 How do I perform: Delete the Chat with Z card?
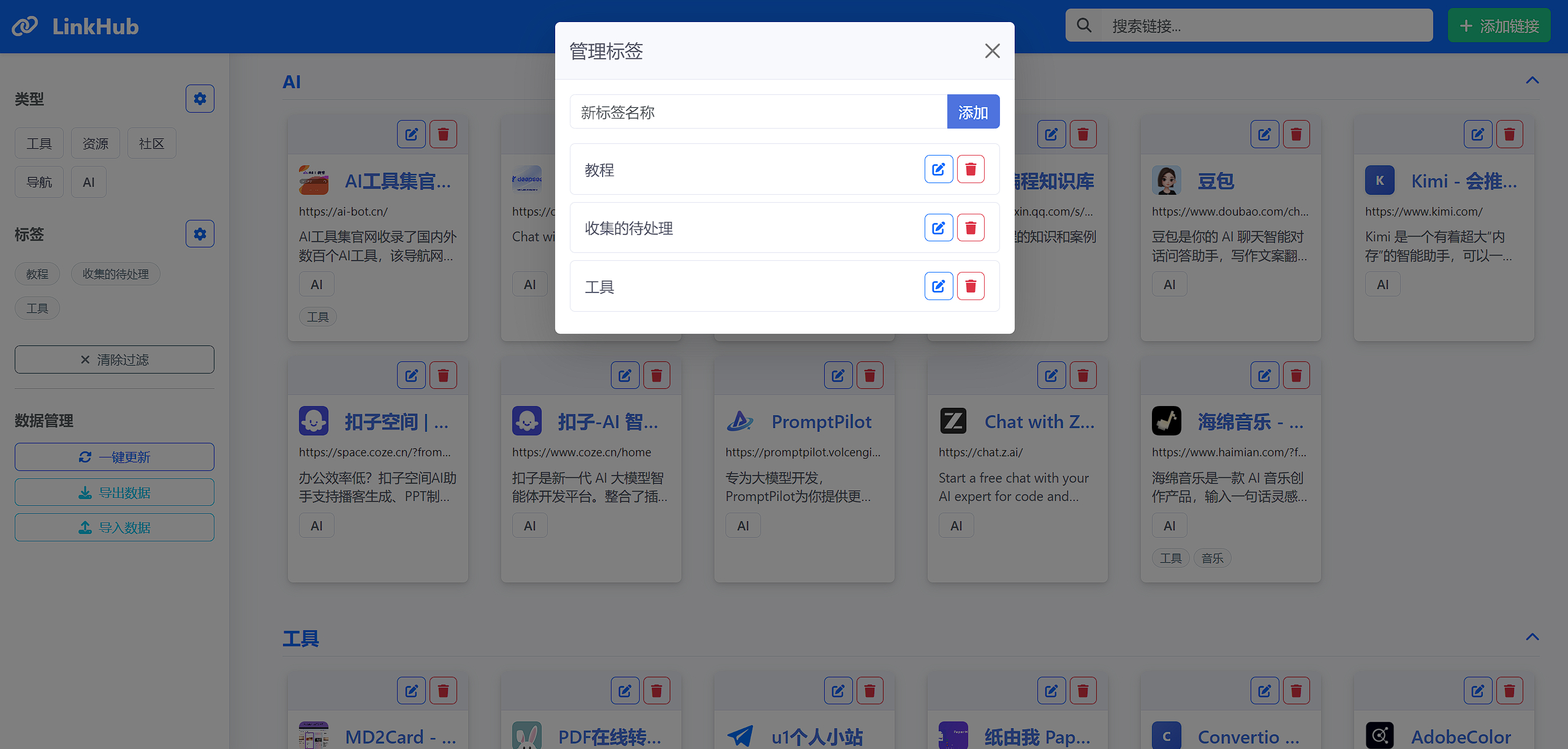1083,375
